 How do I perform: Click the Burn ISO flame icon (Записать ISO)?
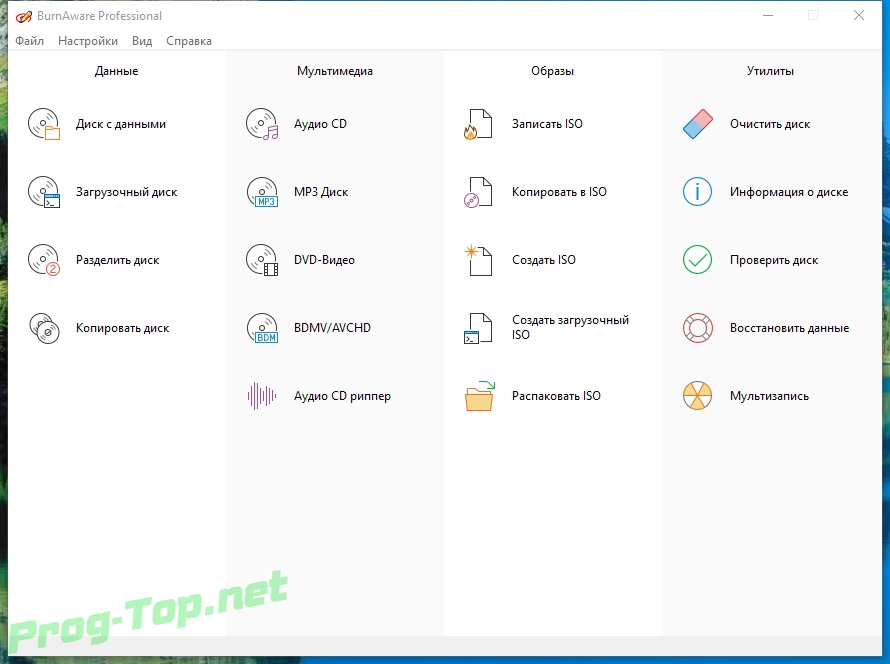point(478,124)
